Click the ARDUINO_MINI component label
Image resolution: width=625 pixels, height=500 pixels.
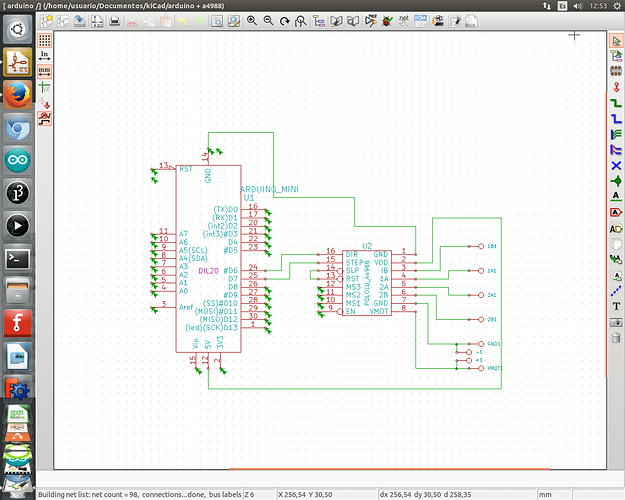269,189
